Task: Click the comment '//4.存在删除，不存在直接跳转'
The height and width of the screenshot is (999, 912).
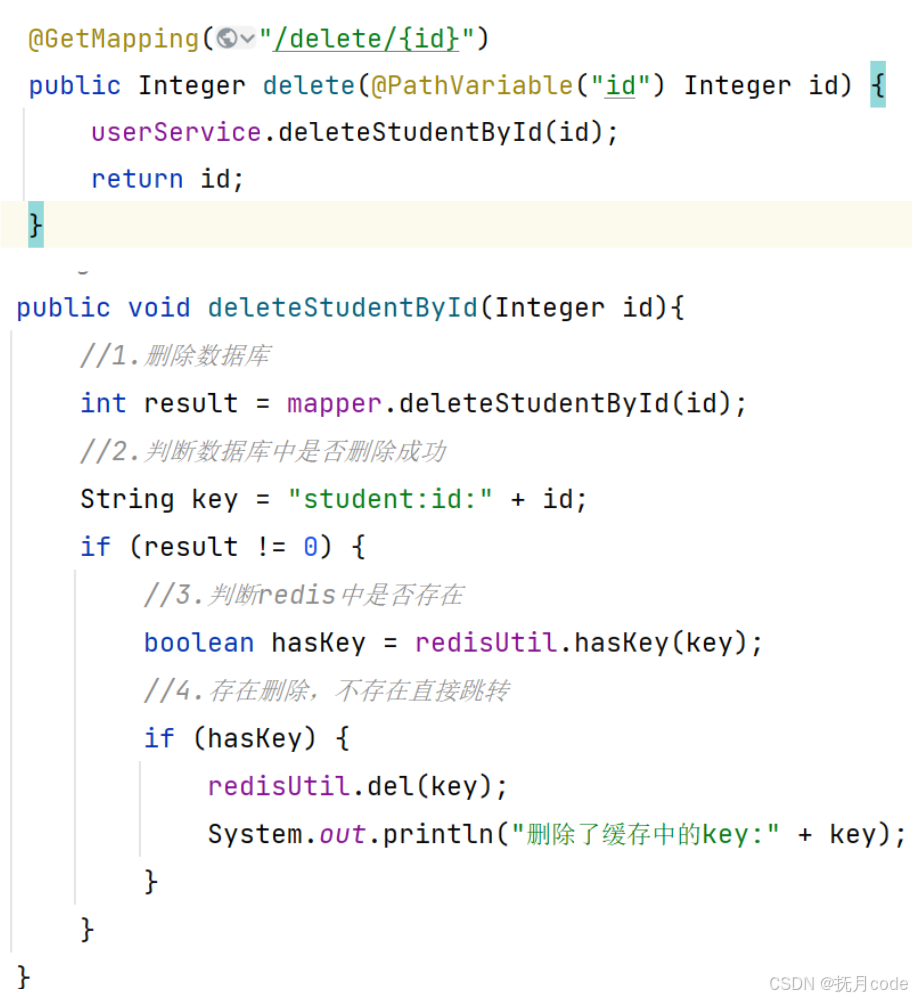Action: pos(326,691)
